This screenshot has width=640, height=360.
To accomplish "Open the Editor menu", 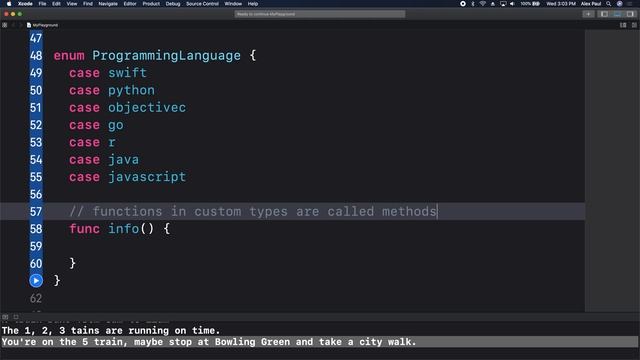I will click(130, 4).
